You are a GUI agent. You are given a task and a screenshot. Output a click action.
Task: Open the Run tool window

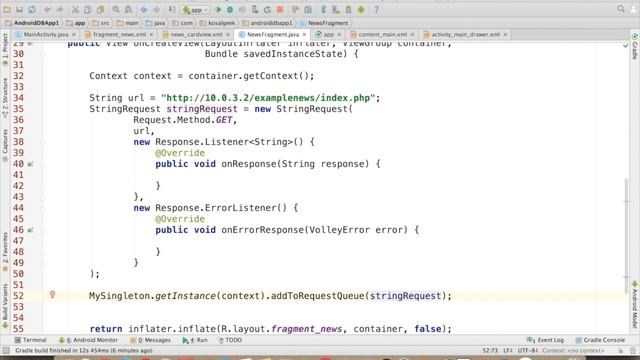pyautogui.click(x=195, y=340)
